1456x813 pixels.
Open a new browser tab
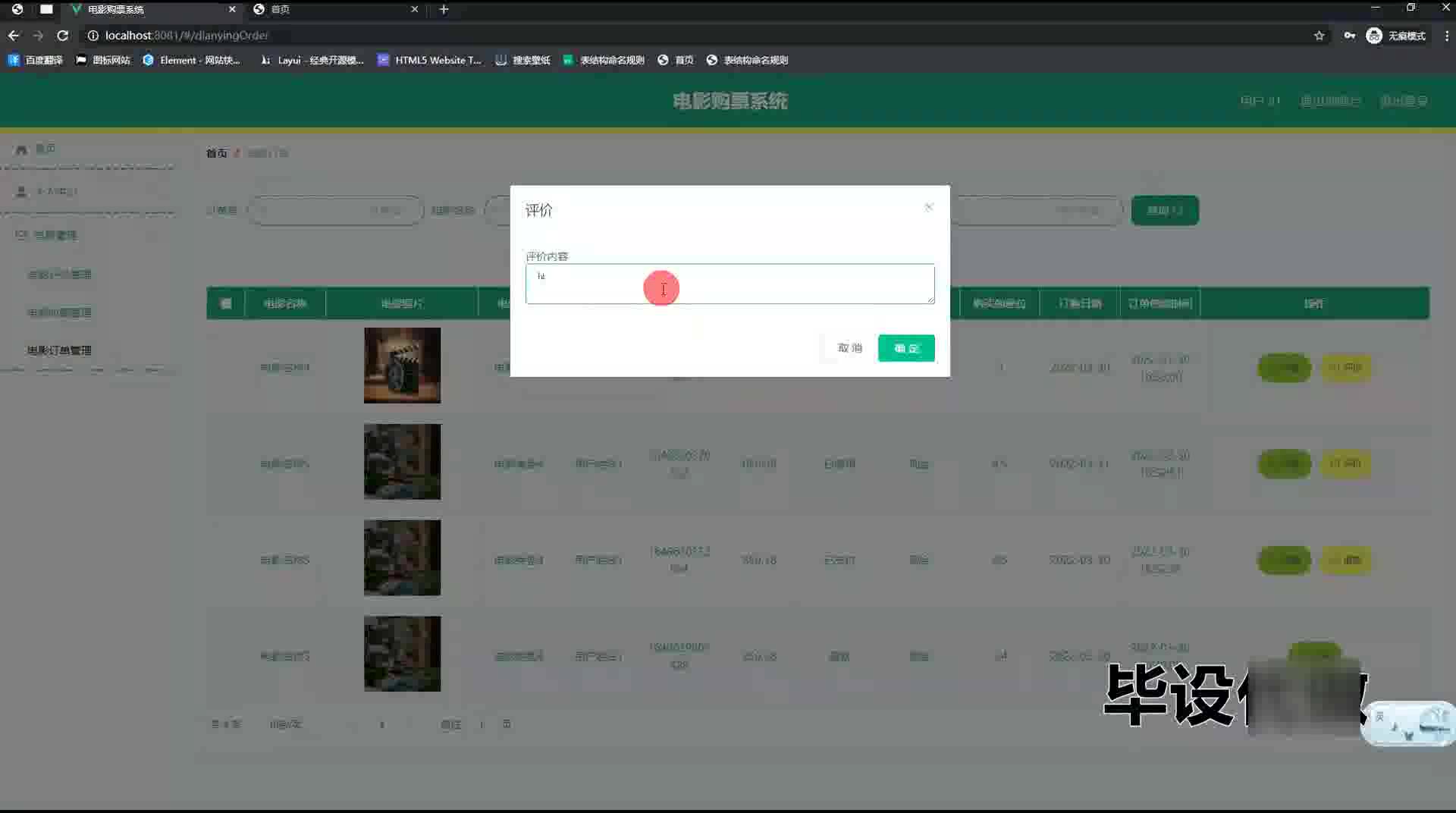(444, 9)
